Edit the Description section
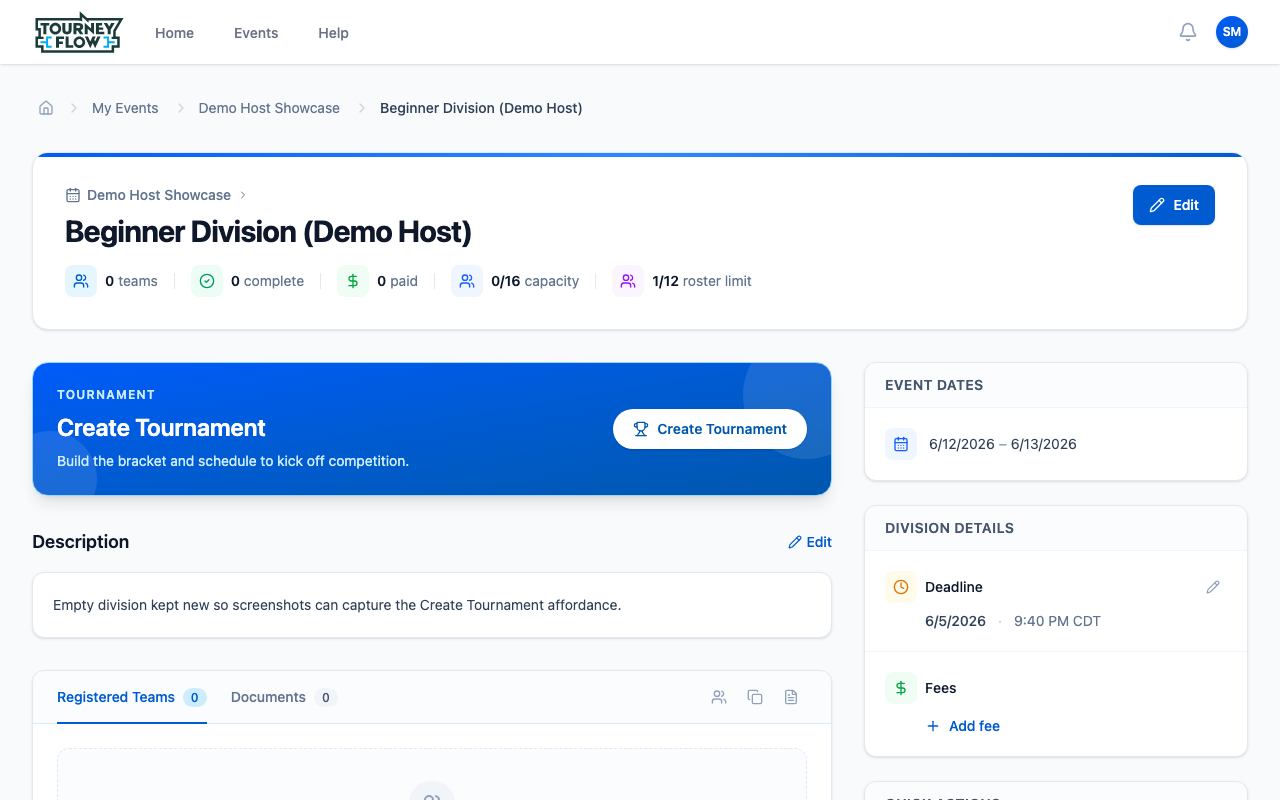This screenshot has width=1280, height=800. coord(810,542)
